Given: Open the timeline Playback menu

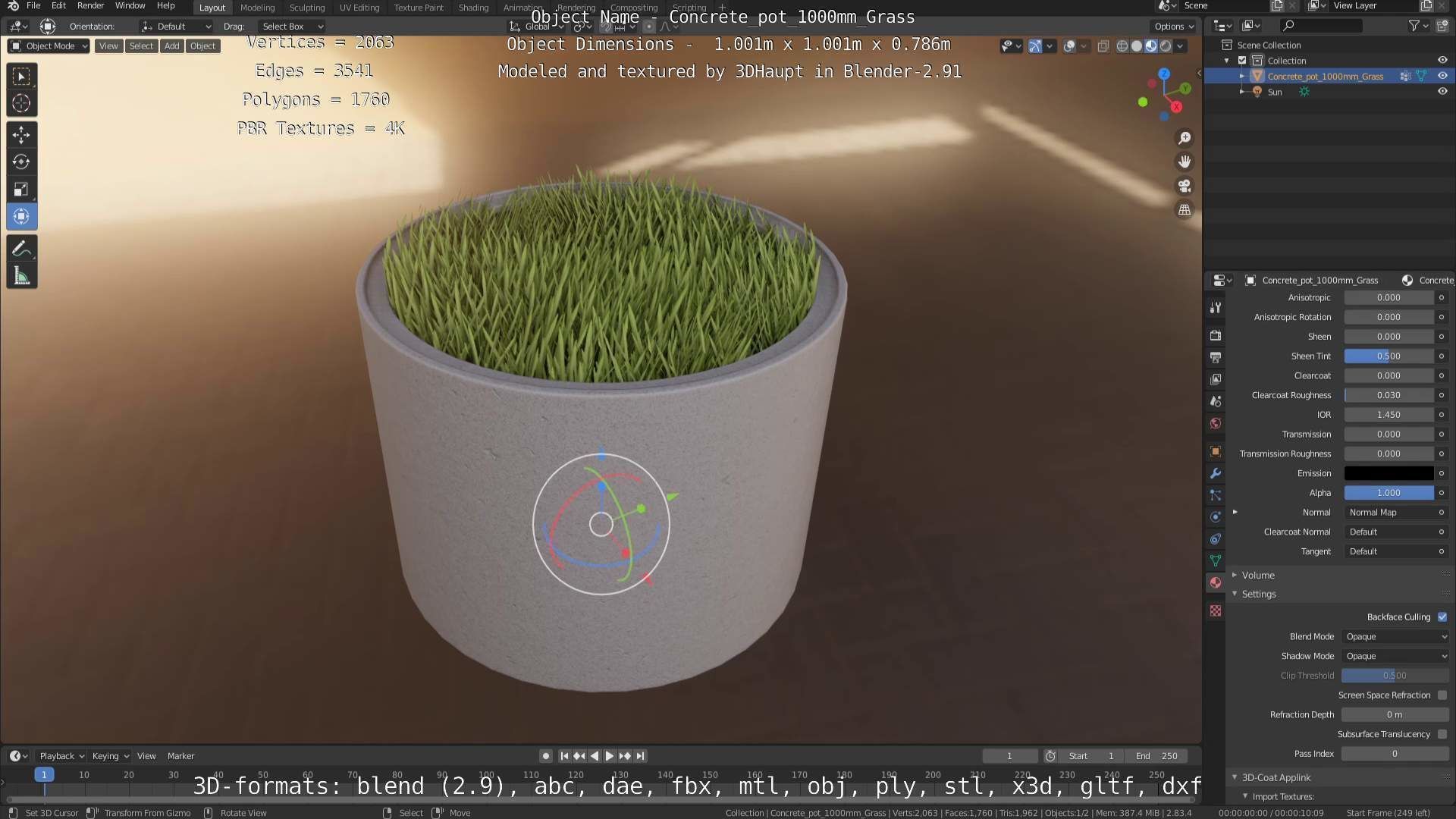Looking at the screenshot, I should click(x=61, y=756).
